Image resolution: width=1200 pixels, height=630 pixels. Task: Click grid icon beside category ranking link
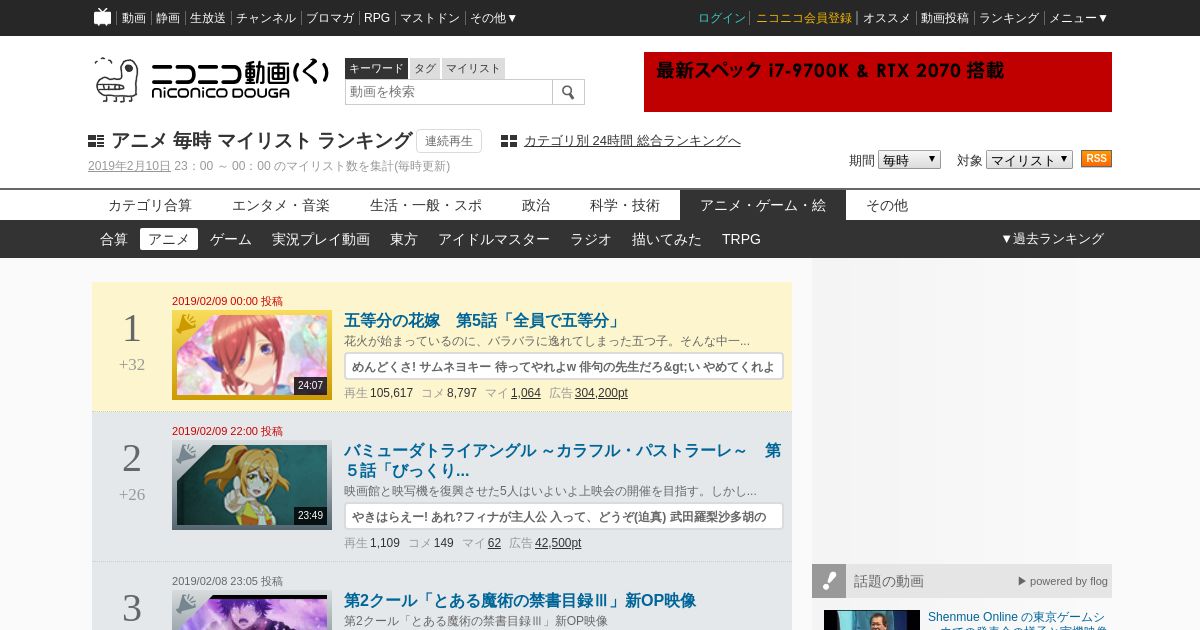pyautogui.click(x=509, y=141)
